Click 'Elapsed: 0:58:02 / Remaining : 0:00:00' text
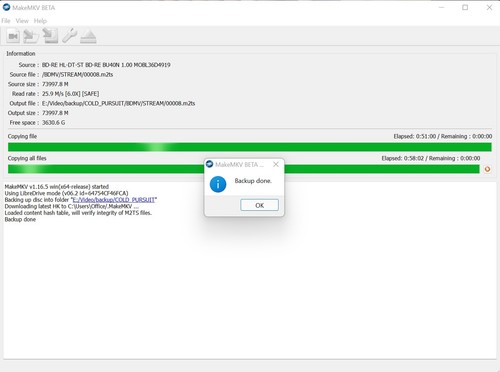Image resolution: width=500 pixels, height=372 pixels. coord(431,158)
